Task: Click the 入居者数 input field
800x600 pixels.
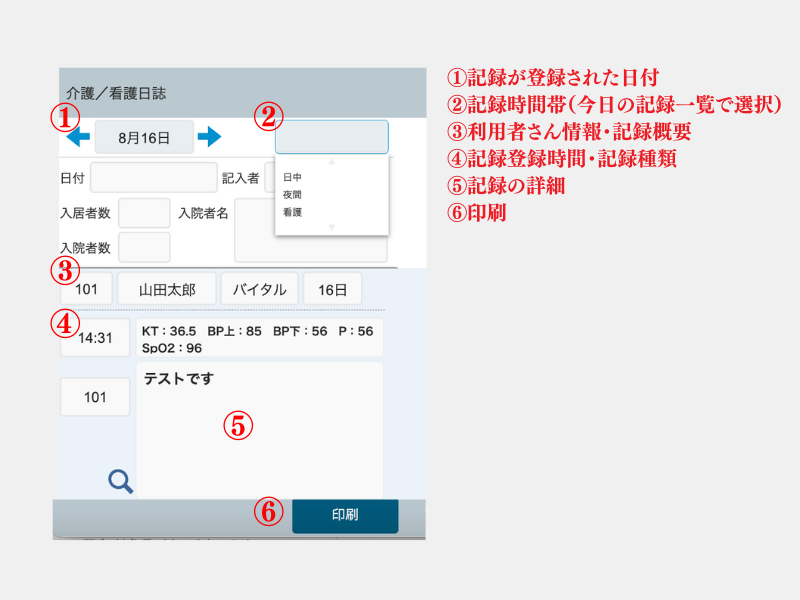Action: 144,213
